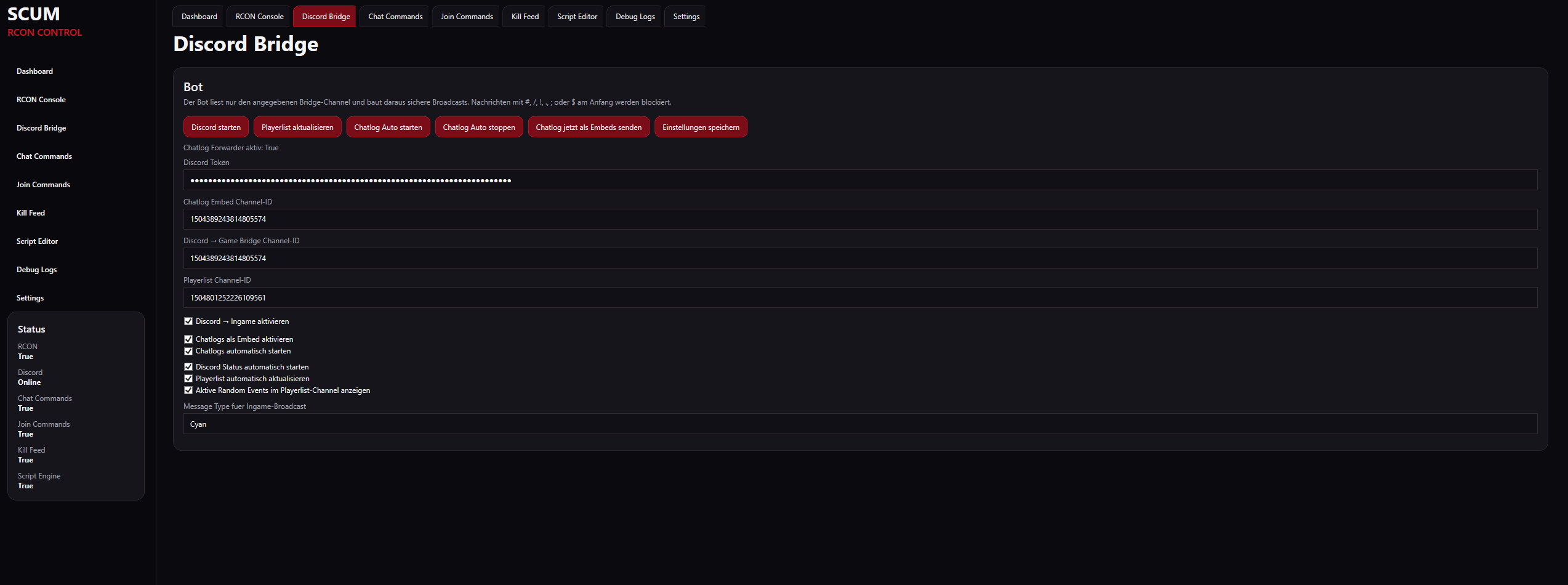1568x585 pixels.
Task: Start Chatlog Auto forwarding
Action: 388,127
